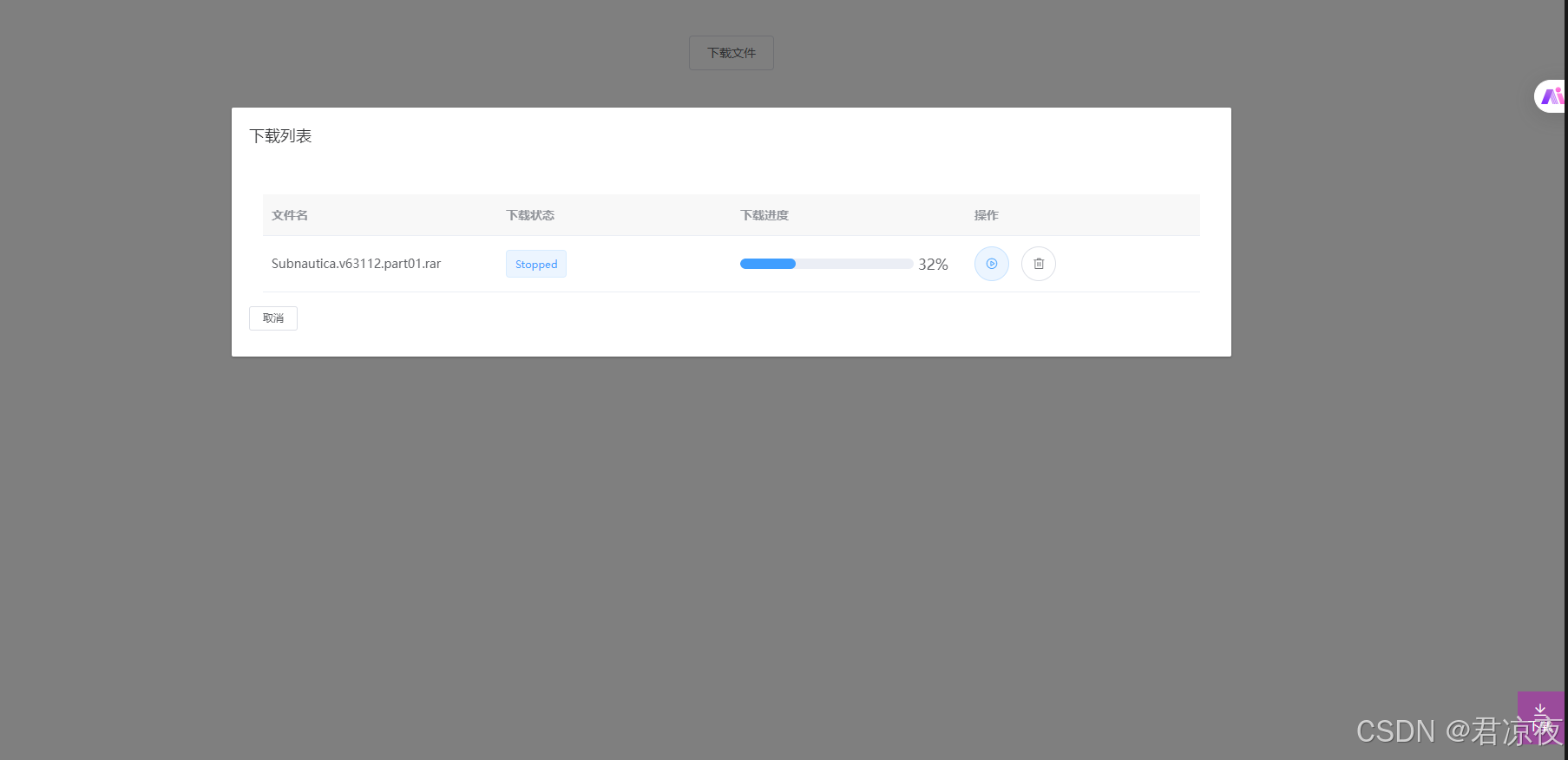
Task: Click the download progress bar
Action: pos(826,264)
